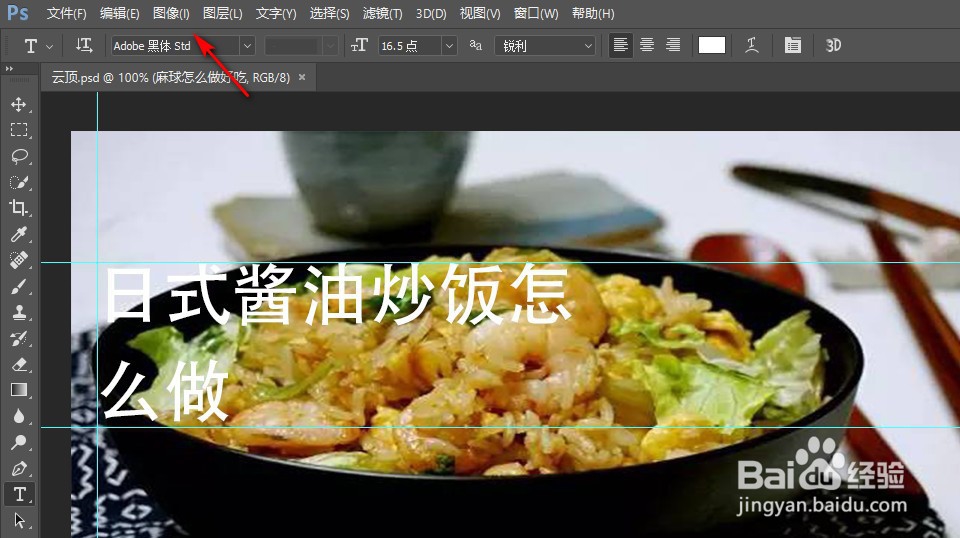
Task: Select the Gradient tool
Action: tap(18, 390)
